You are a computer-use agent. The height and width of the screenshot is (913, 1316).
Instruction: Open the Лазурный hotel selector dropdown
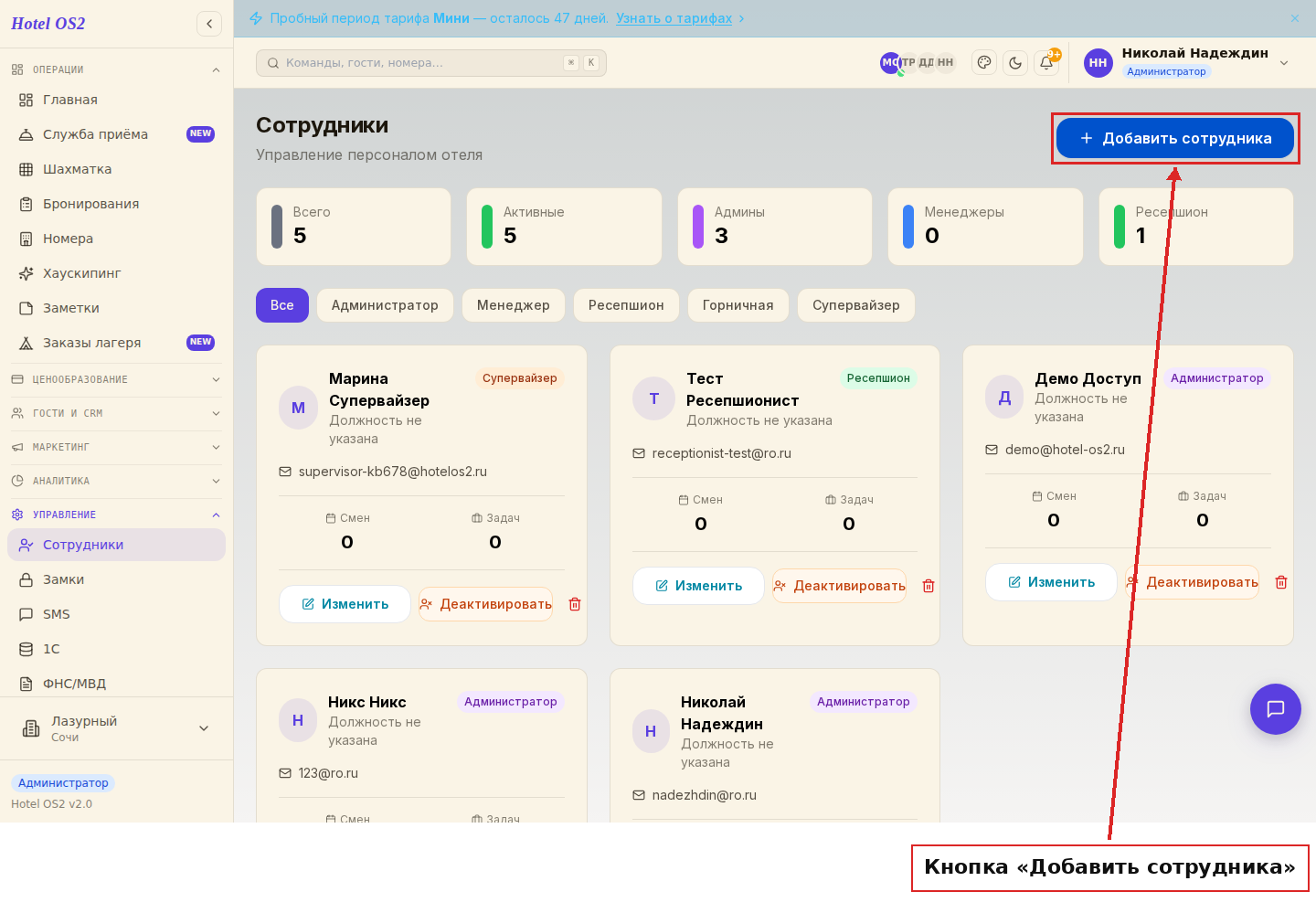pyautogui.click(x=117, y=728)
